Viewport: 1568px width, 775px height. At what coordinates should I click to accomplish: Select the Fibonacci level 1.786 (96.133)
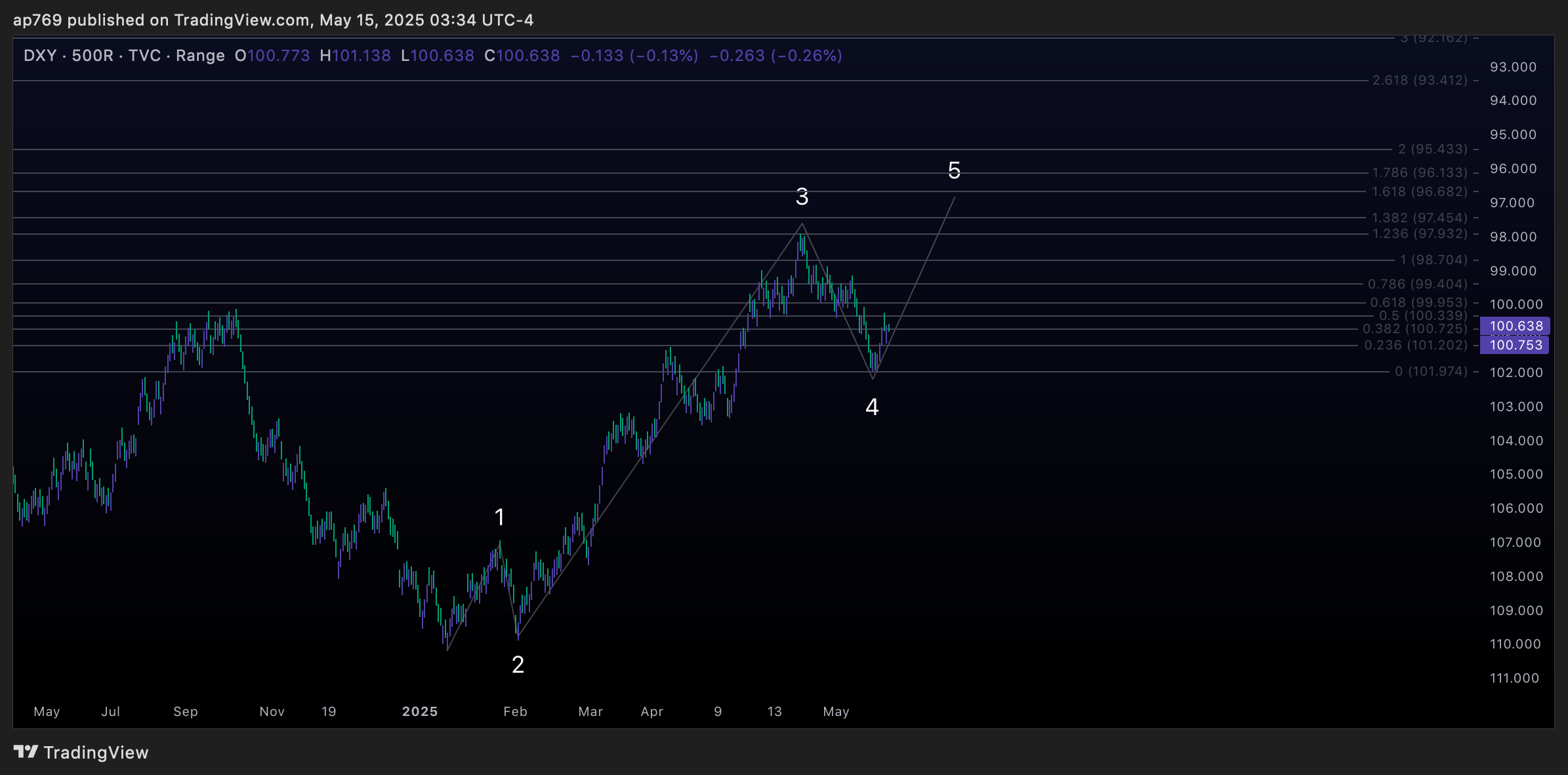coord(1420,172)
